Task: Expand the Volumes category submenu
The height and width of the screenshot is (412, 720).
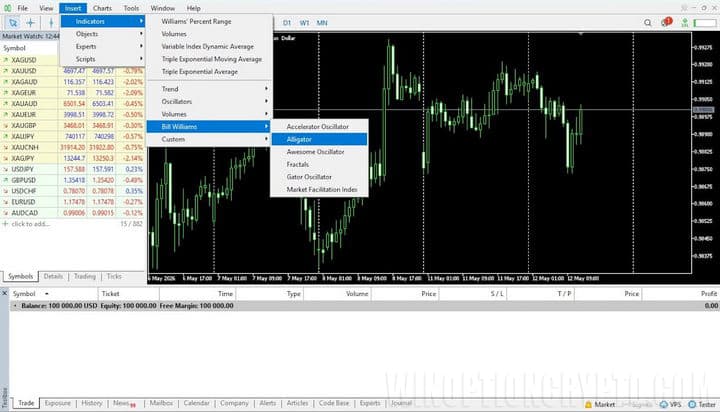Action: (209, 114)
